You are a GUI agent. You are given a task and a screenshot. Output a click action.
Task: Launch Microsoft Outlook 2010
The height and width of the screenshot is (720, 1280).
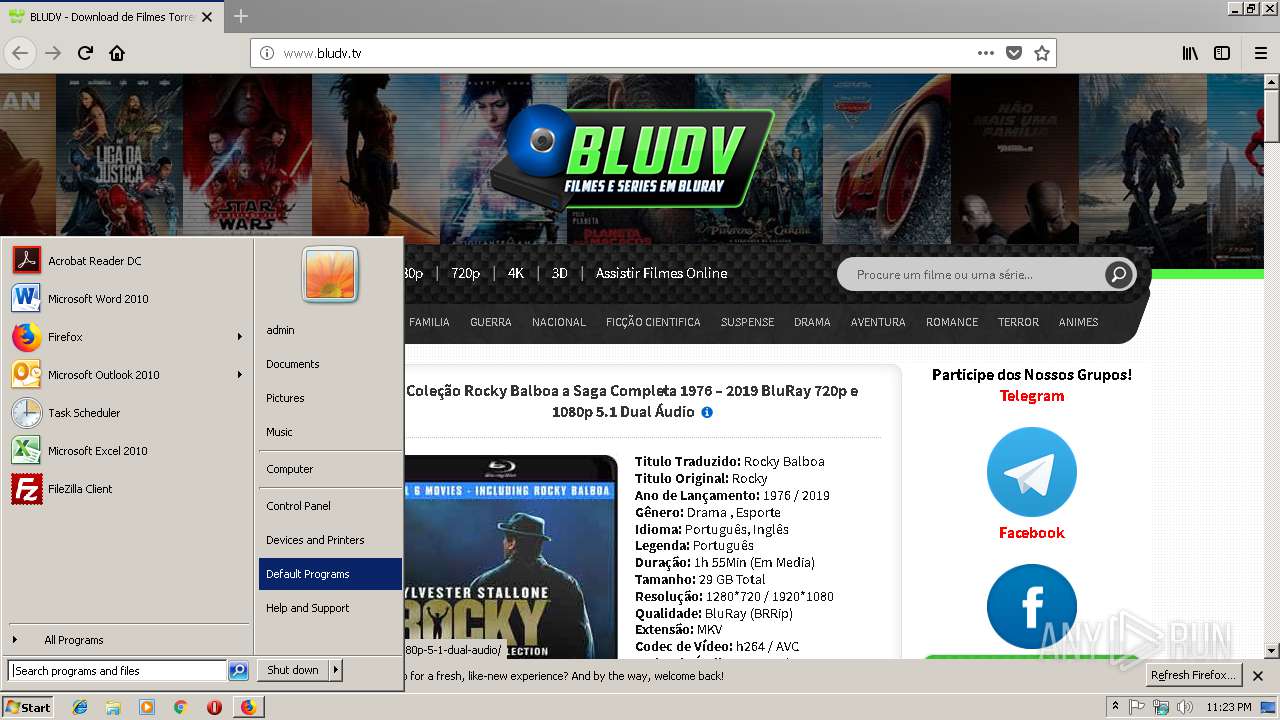(127, 375)
